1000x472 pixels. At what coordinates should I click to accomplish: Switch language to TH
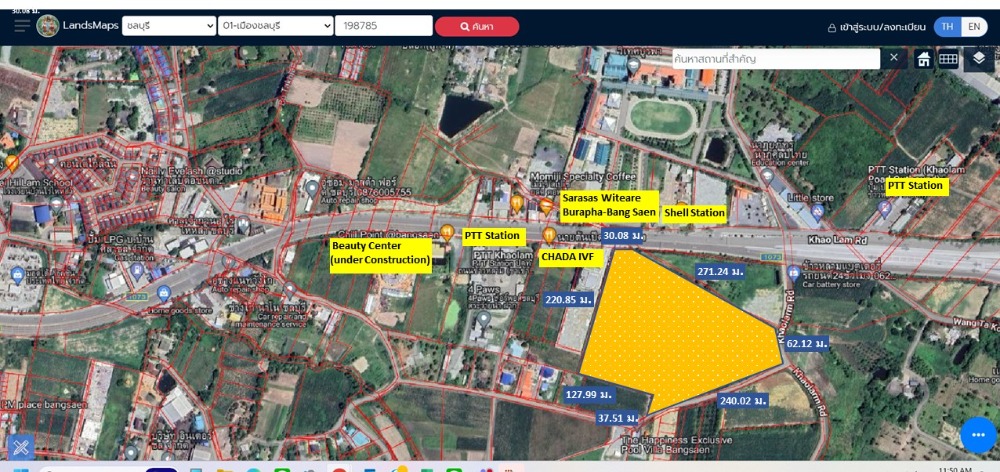coord(948,27)
